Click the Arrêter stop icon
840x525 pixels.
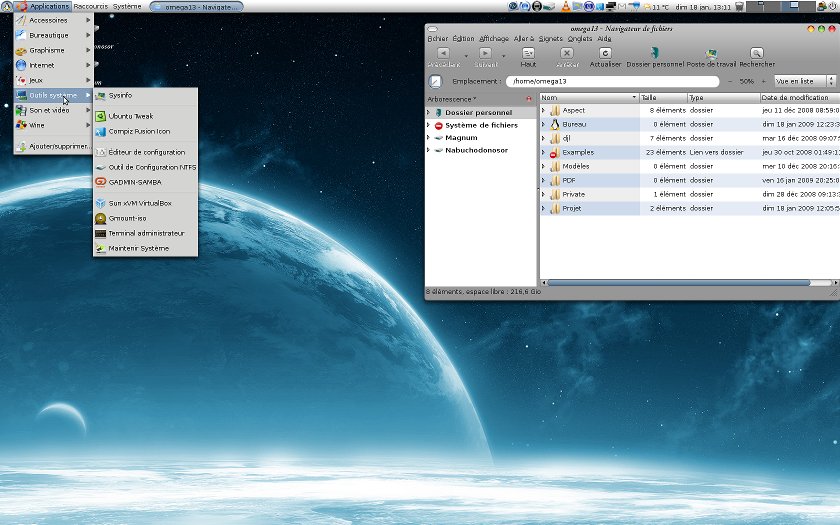click(567, 53)
